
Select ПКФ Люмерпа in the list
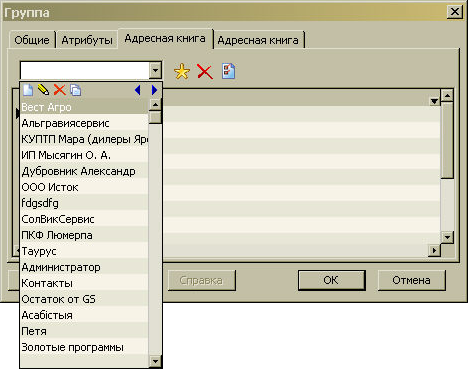[x=84, y=235]
